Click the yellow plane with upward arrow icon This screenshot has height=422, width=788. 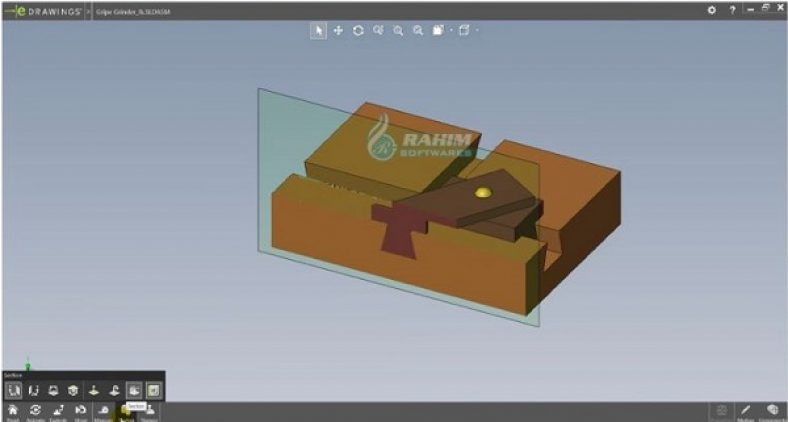click(x=94, y=390)
